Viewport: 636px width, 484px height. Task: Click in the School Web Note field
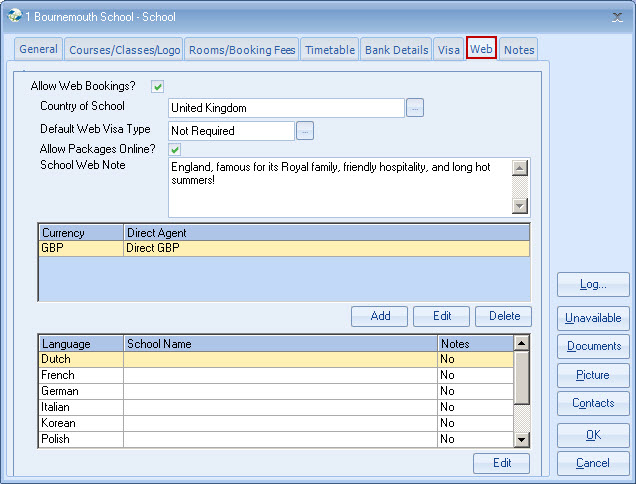click(x=338, y=186)
